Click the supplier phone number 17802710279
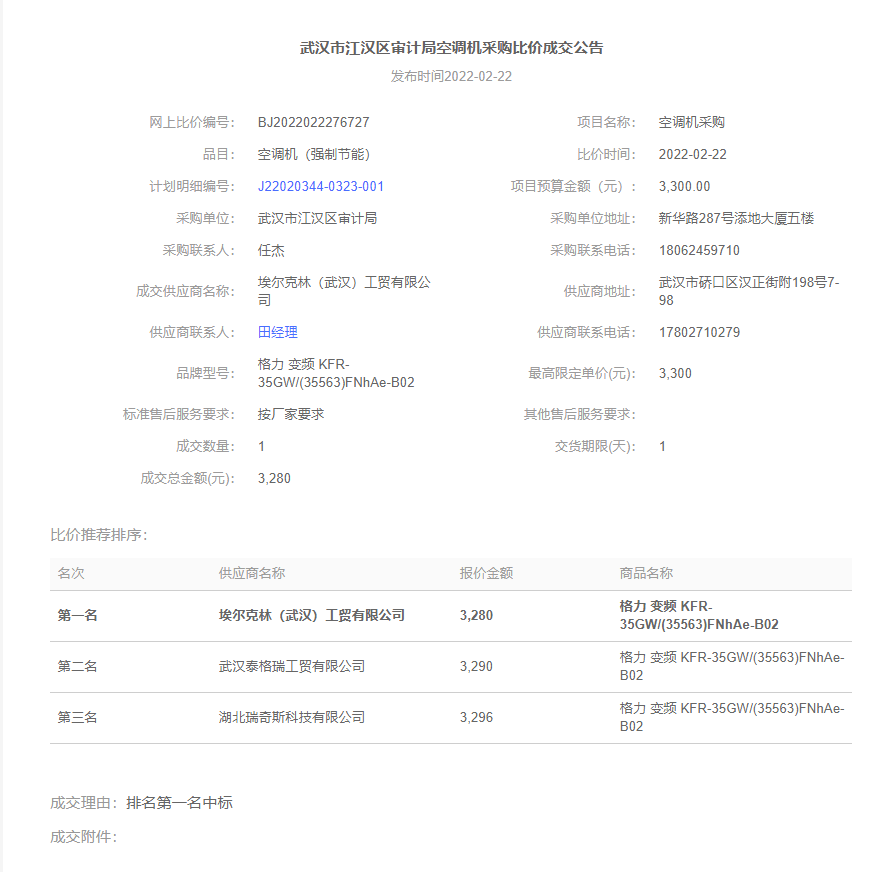Viewport: 881px width, 872px height. pos(699,332)
